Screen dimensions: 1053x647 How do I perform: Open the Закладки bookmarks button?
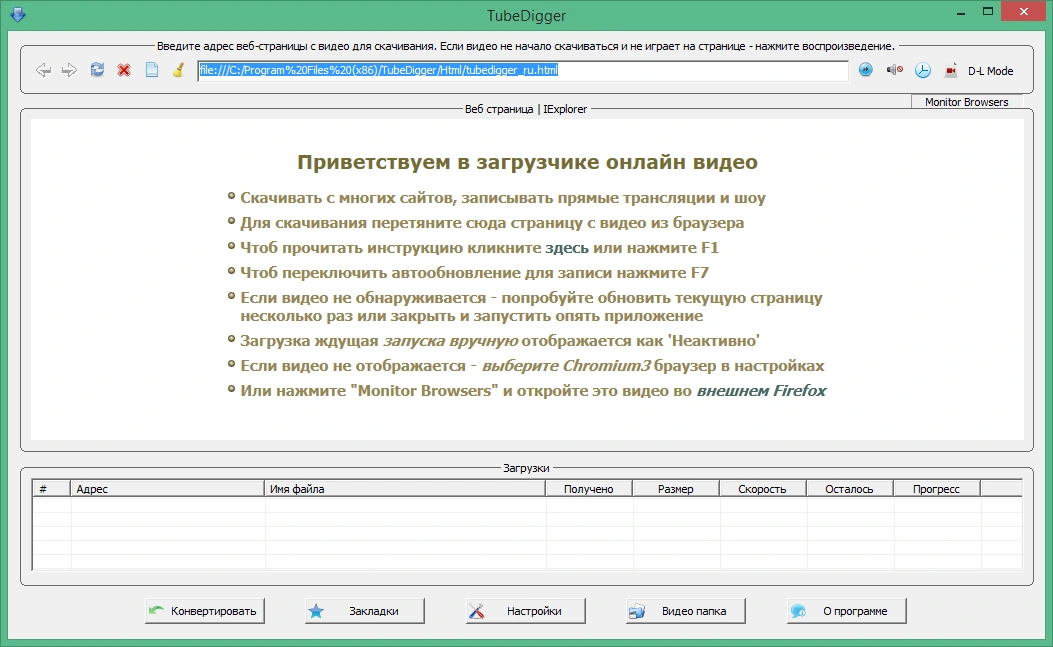click(x=365, y=611)
